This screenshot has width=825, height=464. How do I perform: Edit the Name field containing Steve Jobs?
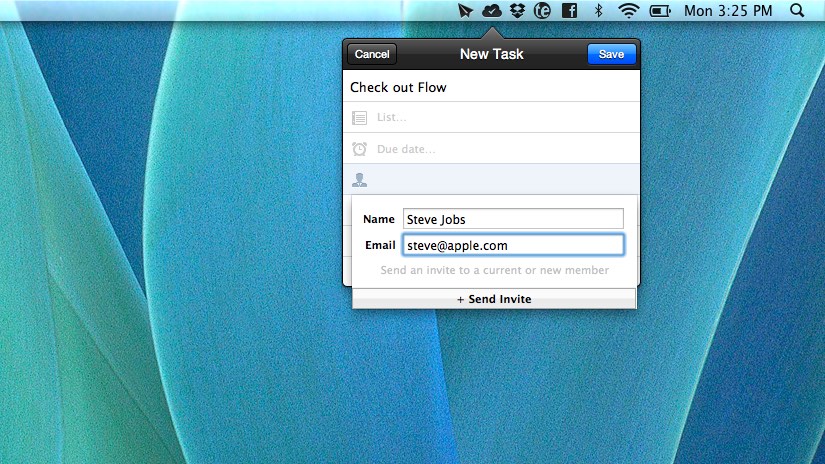point(513,219)
